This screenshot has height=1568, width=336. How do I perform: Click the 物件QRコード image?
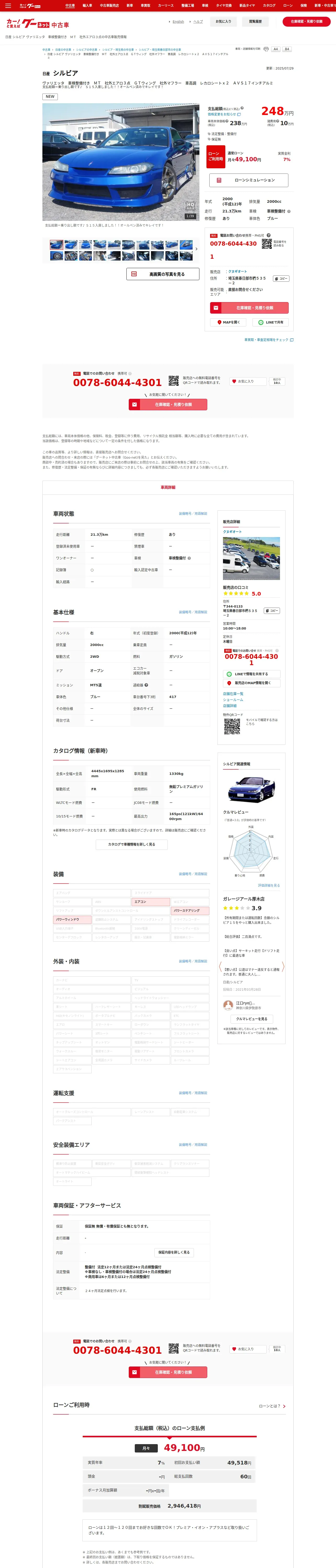pos(232,727)
